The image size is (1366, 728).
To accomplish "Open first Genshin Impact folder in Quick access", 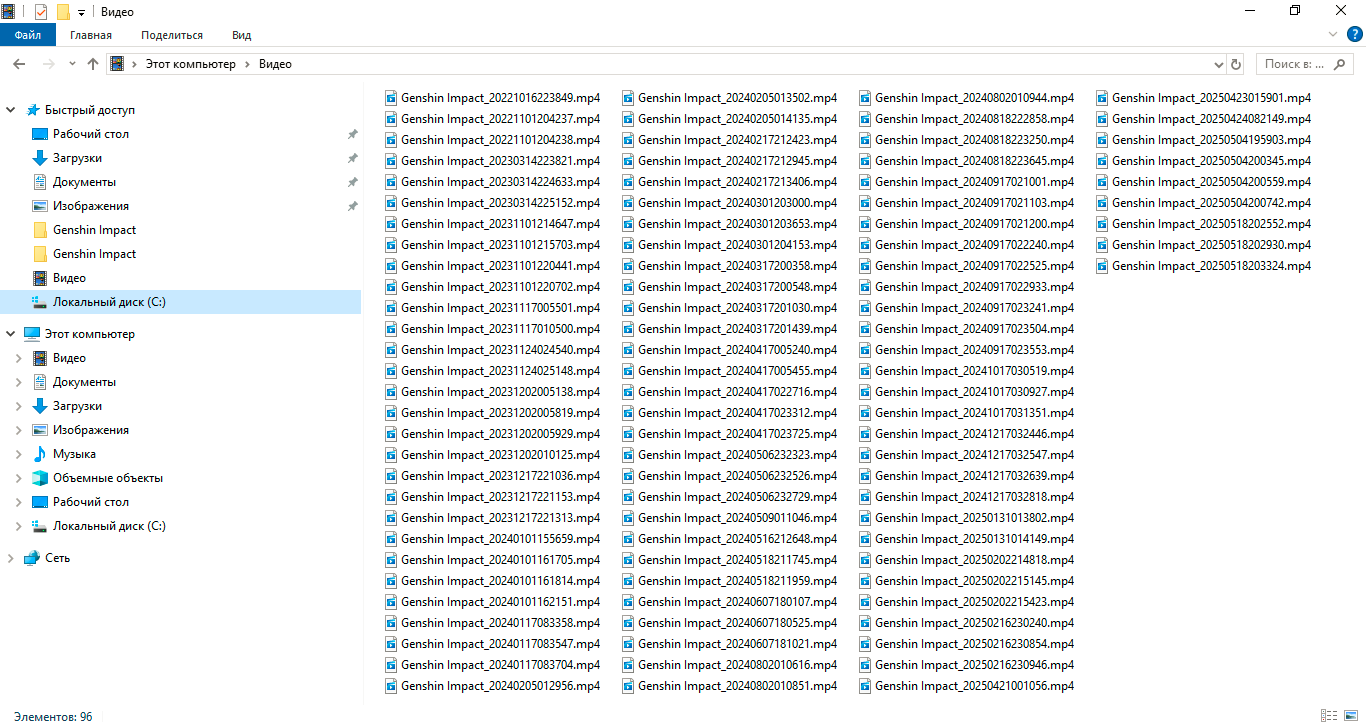I will pyautogui.click(x=94, y=230).
